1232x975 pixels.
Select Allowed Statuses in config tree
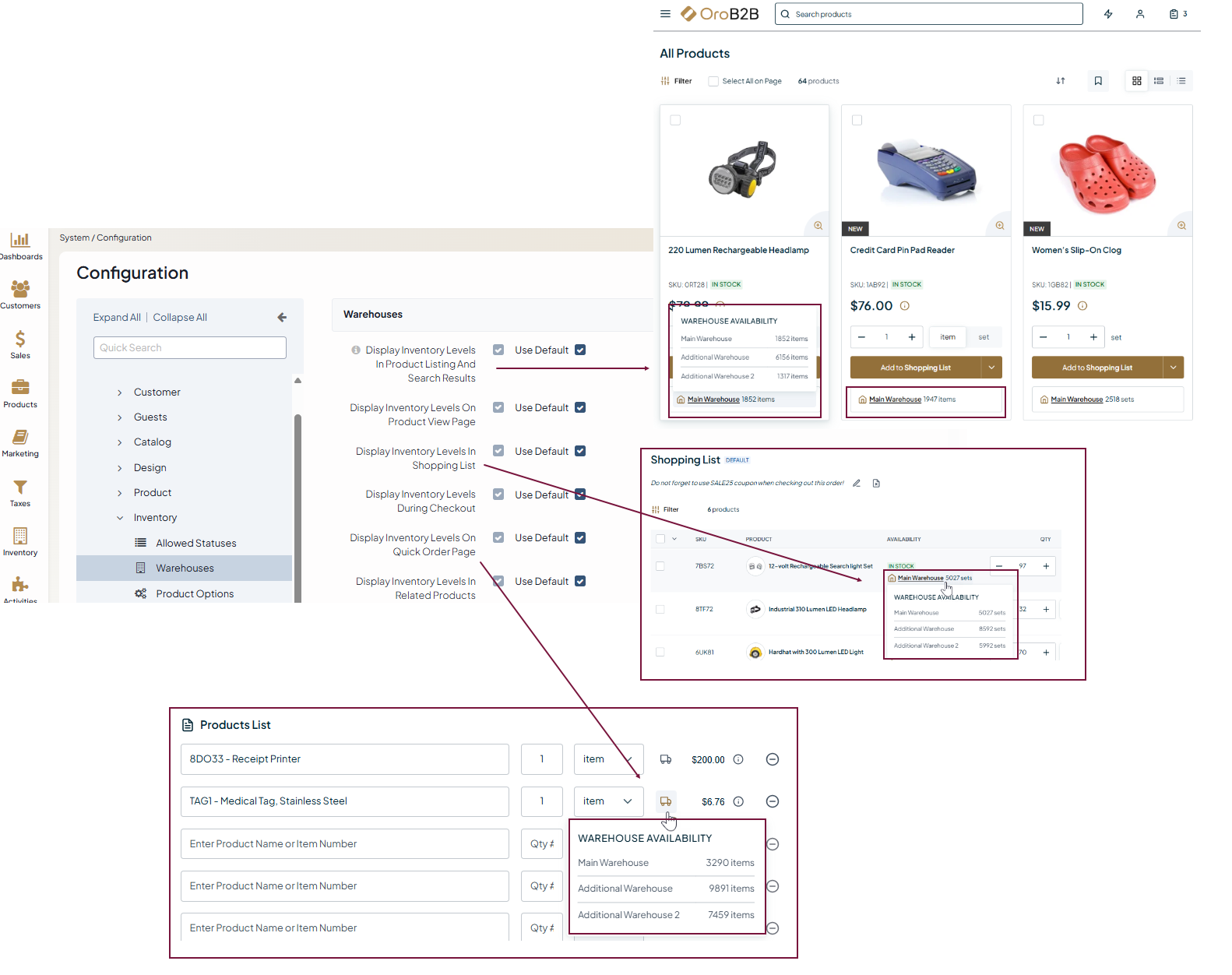195,544
